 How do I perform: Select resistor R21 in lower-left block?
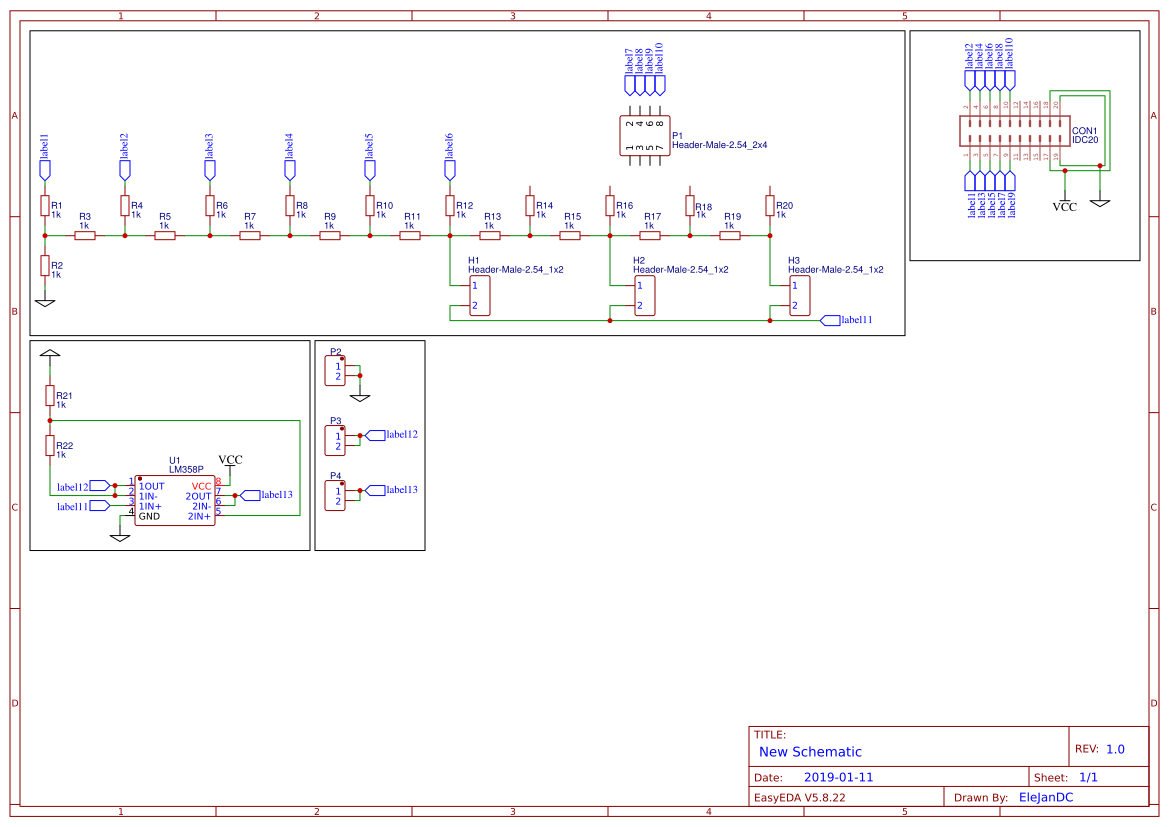[x=50, y=393]
